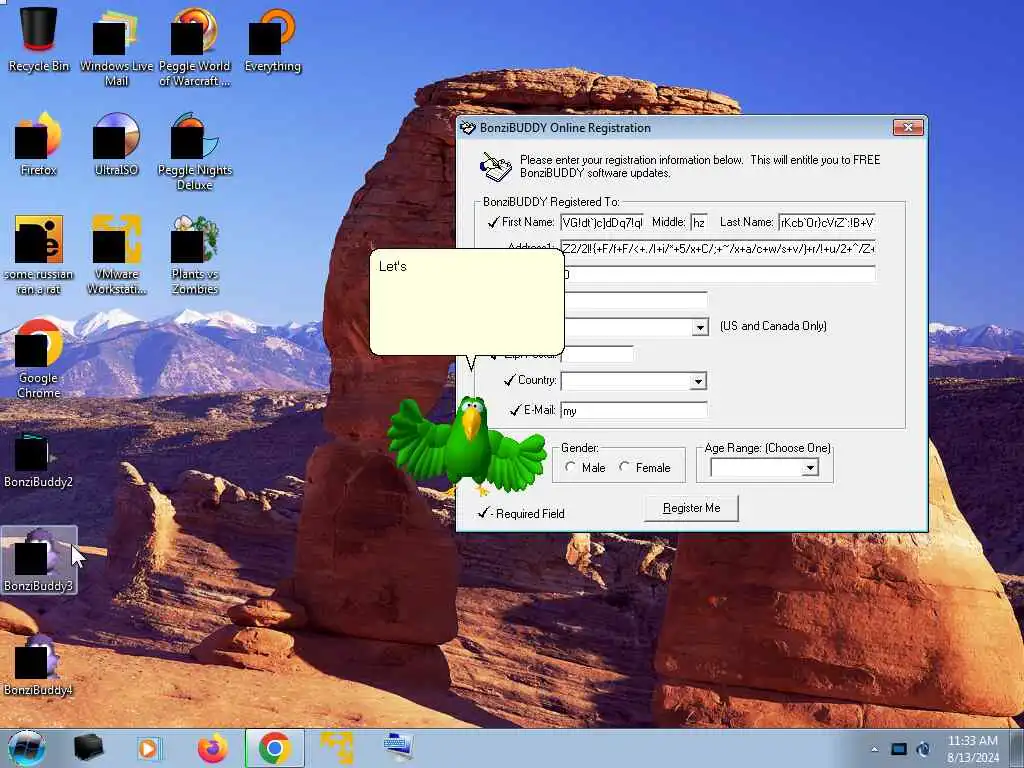The image size is (1024, 768).
Task: Click the Zip/Postal input field
Action: coord(597,354)
